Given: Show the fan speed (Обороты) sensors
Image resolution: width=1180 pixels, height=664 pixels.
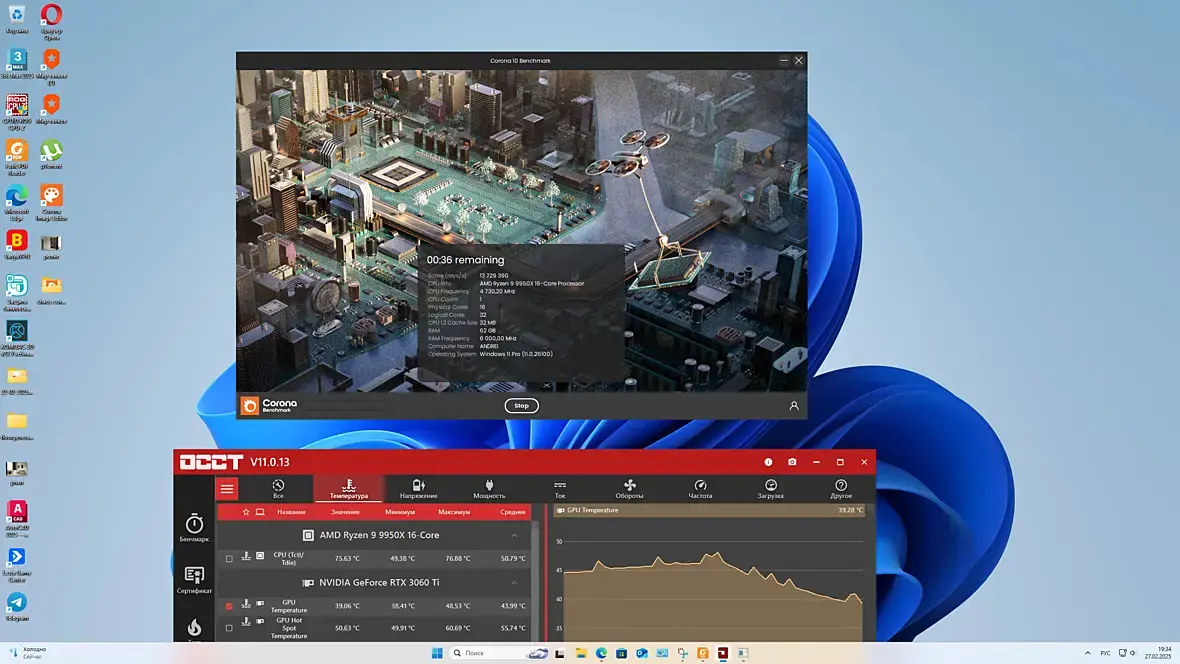Looking at the screenshot, I should (629, 489).
